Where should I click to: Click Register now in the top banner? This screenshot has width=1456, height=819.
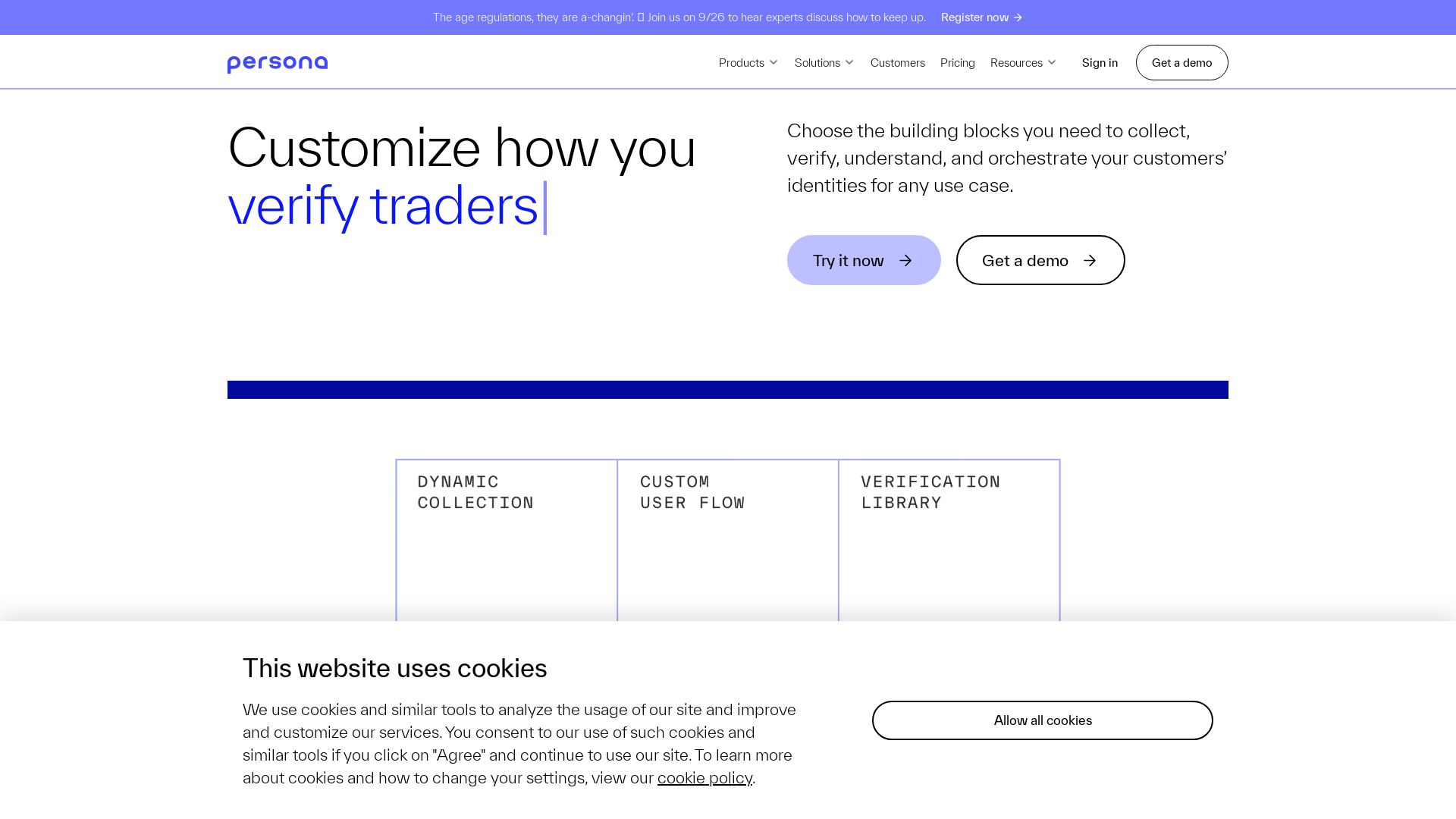975,17
